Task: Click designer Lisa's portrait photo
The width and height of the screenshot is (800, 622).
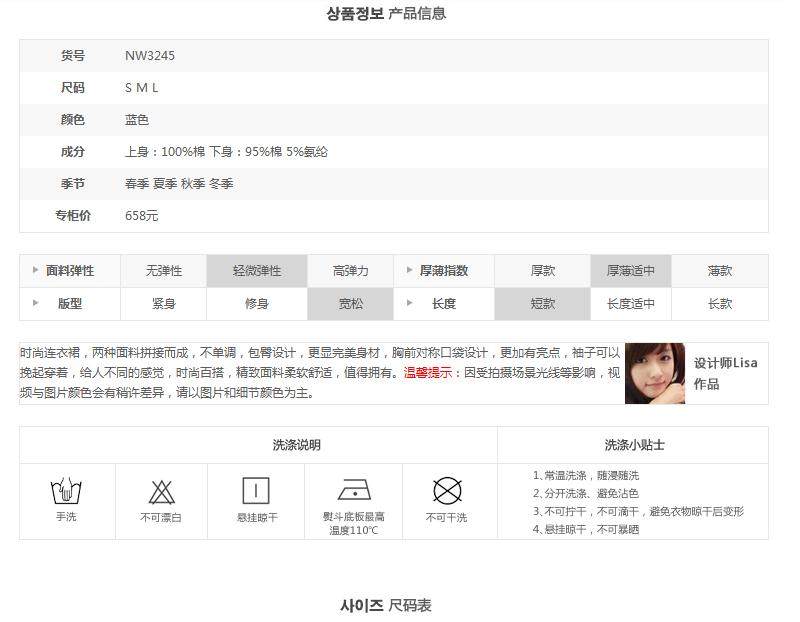Action: coord(655,373)
